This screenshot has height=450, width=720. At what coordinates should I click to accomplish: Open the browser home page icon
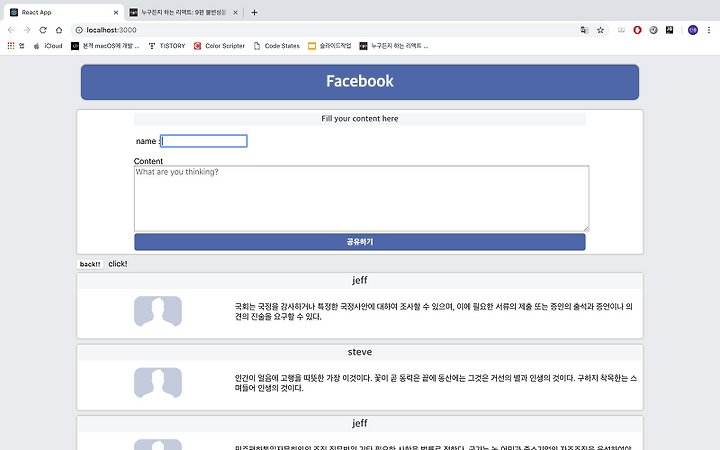pyautogui.click(x=59, y=30)
